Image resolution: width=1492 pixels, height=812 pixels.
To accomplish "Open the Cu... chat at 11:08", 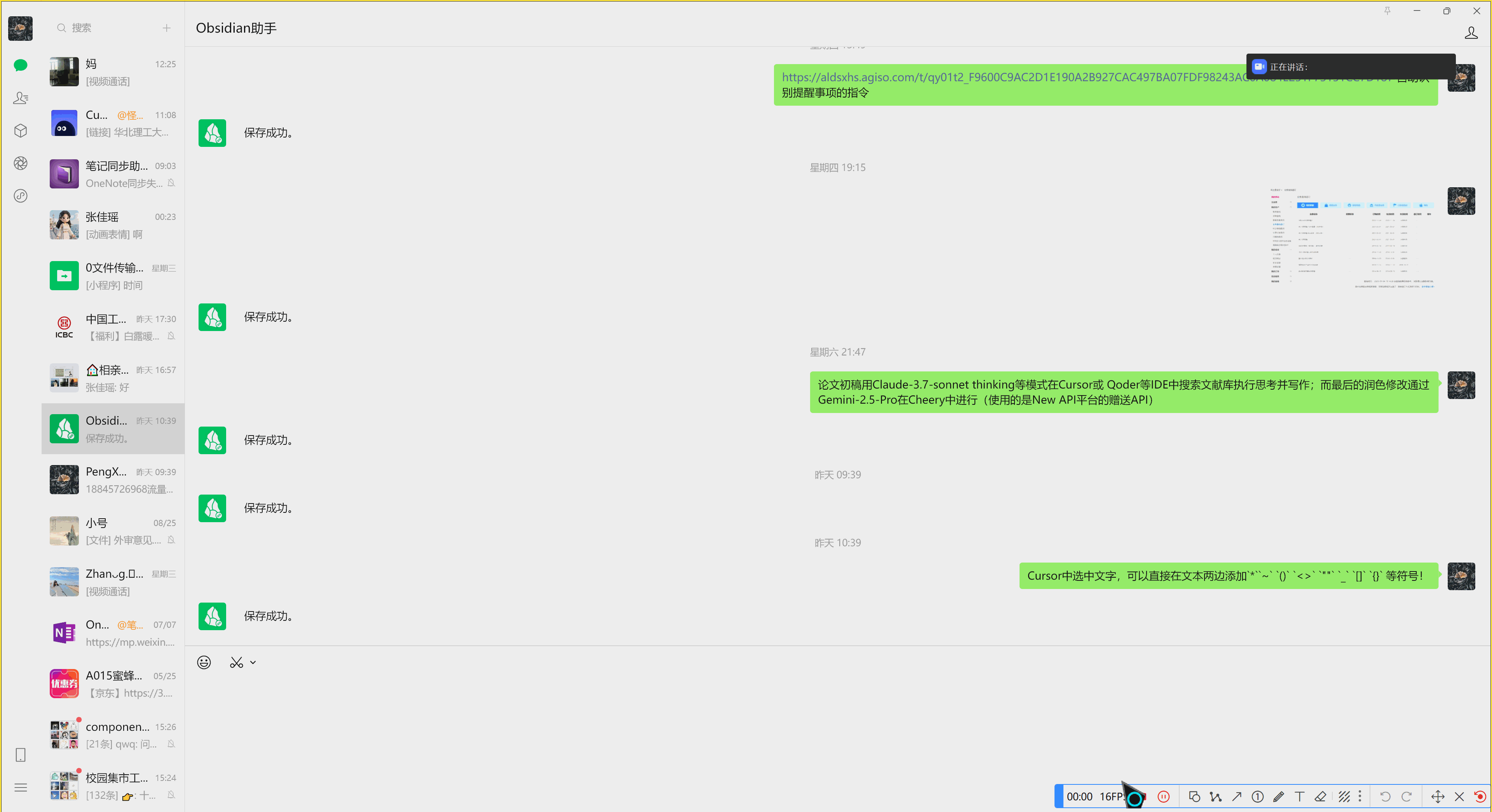I will pyautogui.click(x=113, y=123).
